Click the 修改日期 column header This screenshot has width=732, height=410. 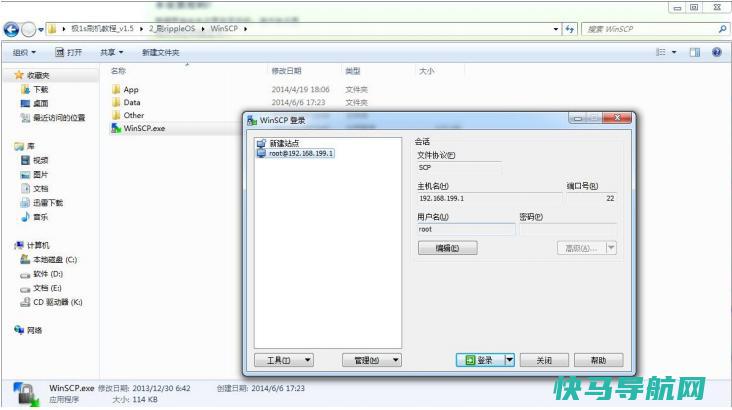click(x=286, y=71)
